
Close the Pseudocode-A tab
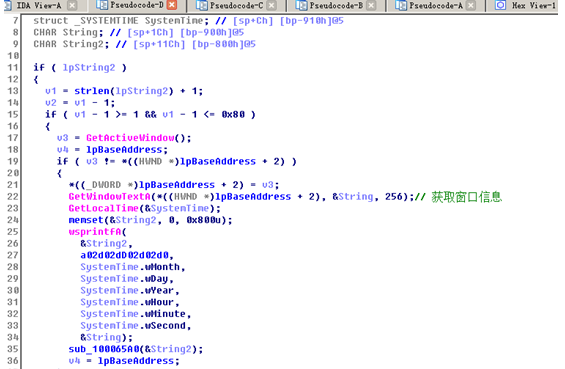tap(471, 5)
